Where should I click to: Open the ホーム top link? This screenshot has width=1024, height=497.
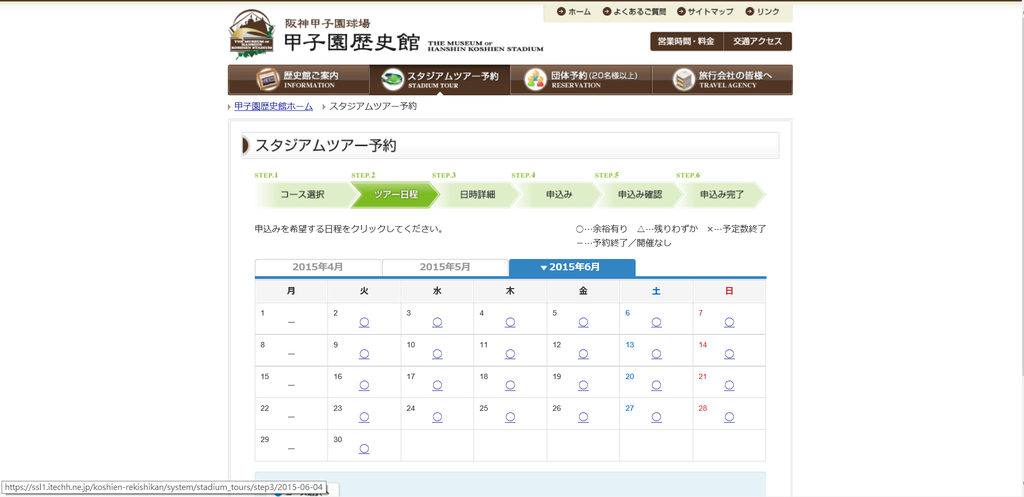pyautogui.click(x=574, y=12)
